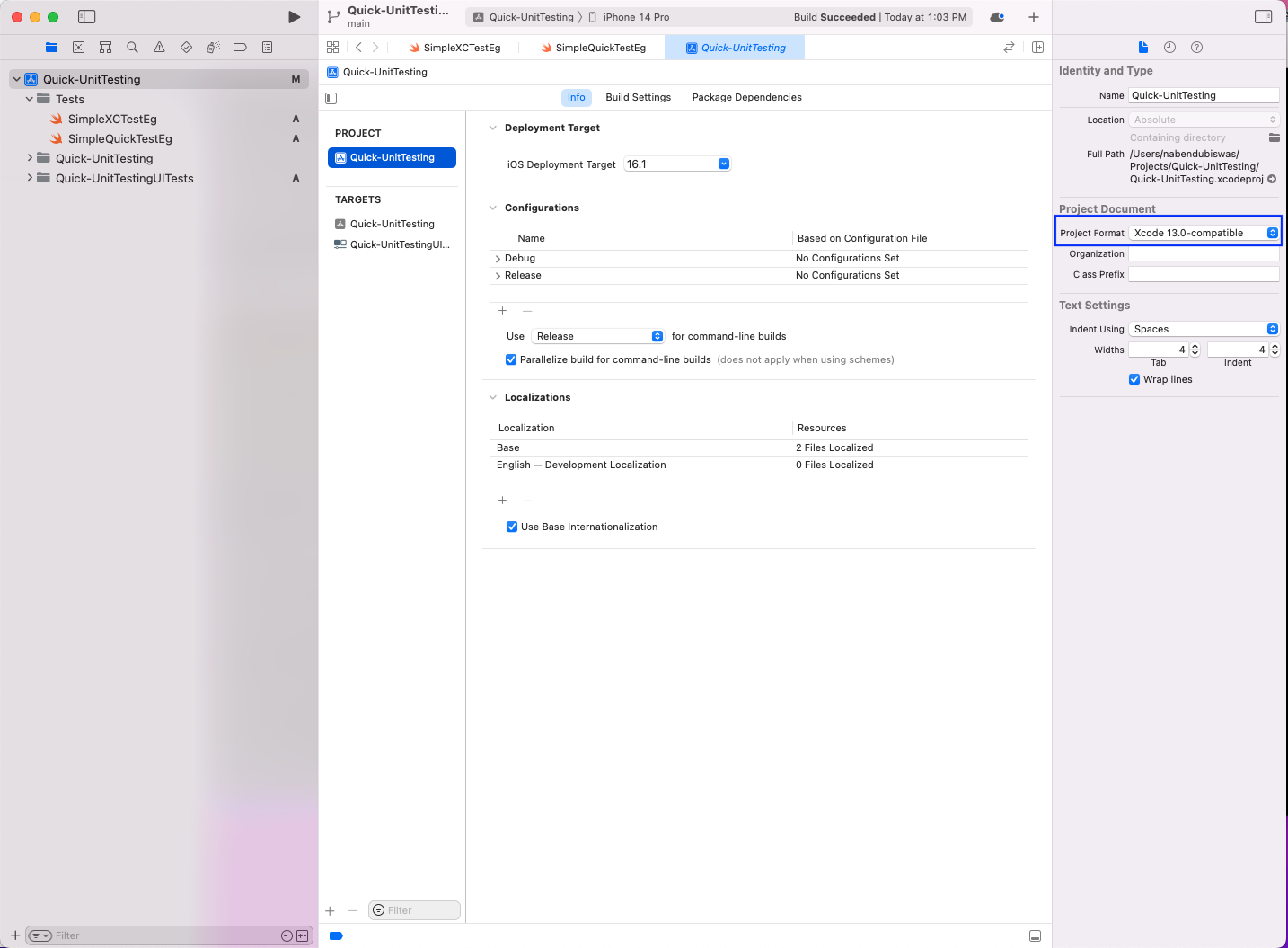Open Project Format dropdown
Screen dimensions: 1288x948
click(1204, 233)
